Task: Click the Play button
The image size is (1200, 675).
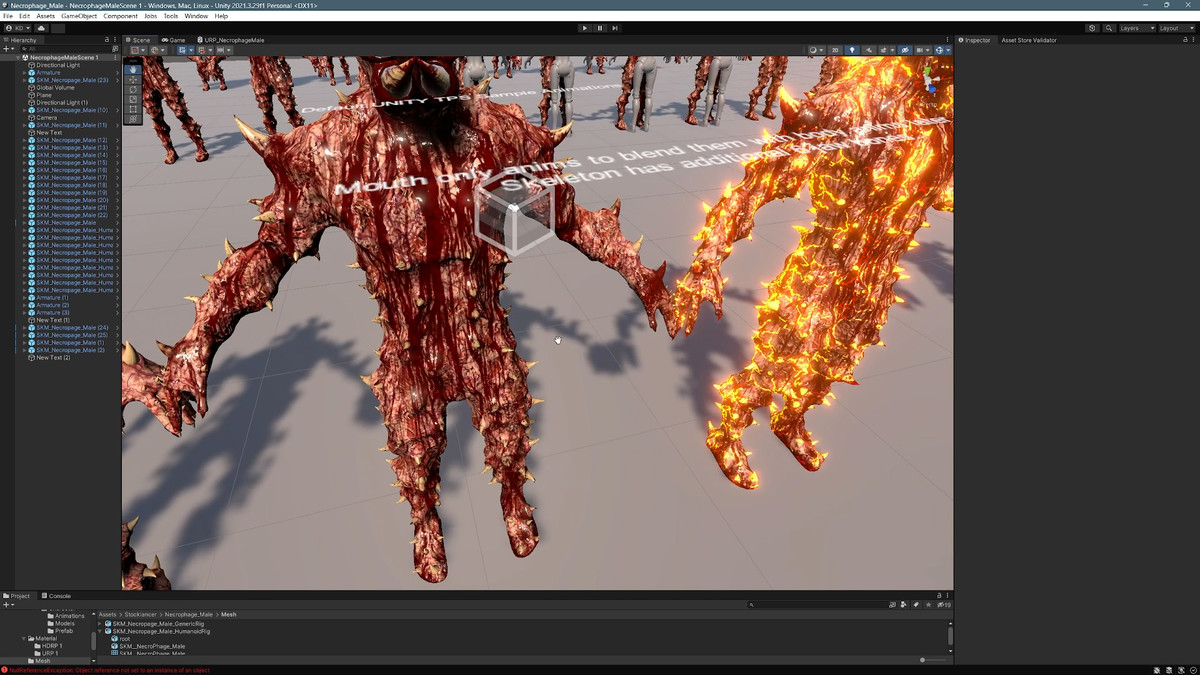Action: [x=585, y=28]
